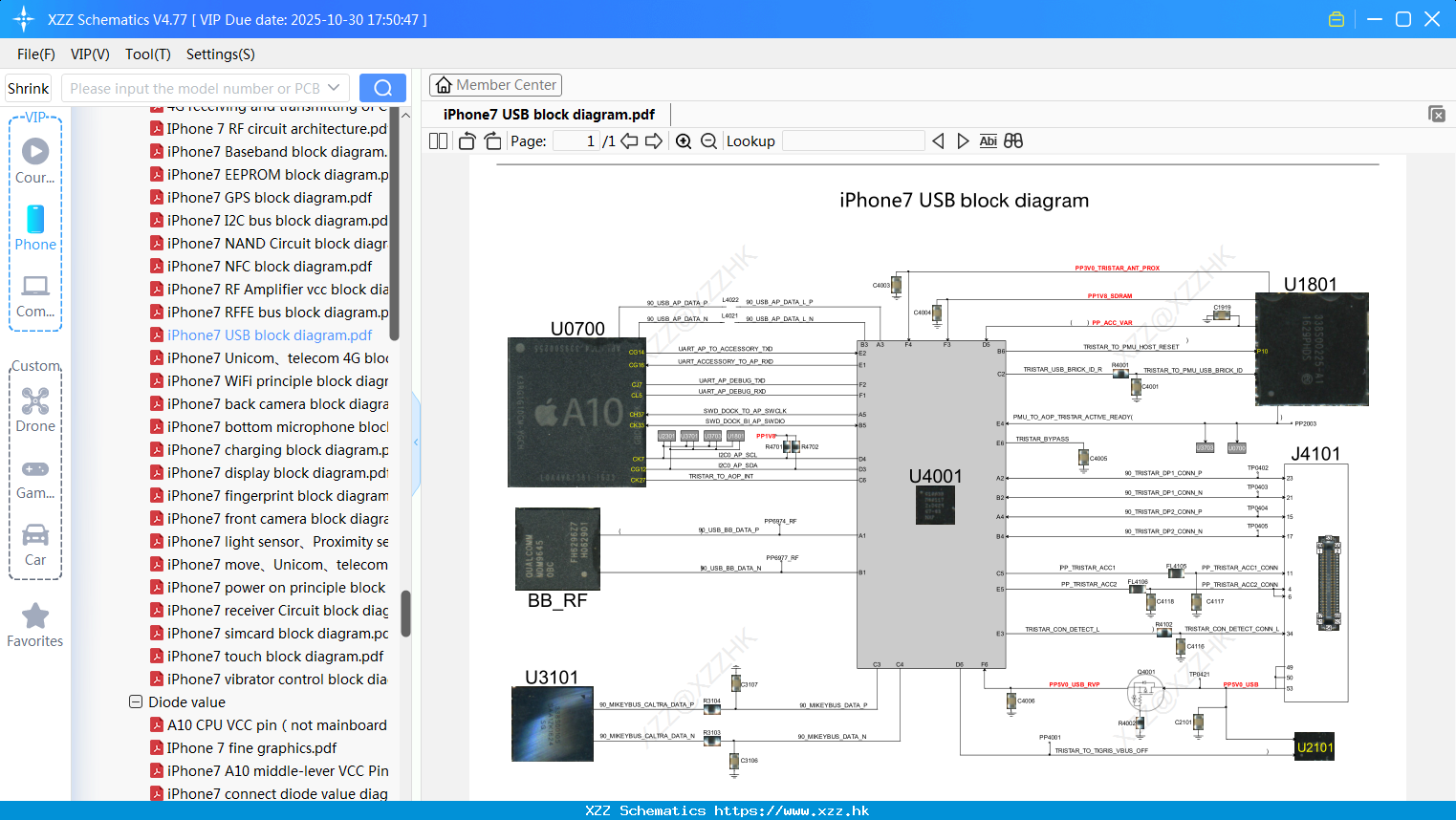Open iPhone 7 RF circuit architecture file

(x=269, y=129)
